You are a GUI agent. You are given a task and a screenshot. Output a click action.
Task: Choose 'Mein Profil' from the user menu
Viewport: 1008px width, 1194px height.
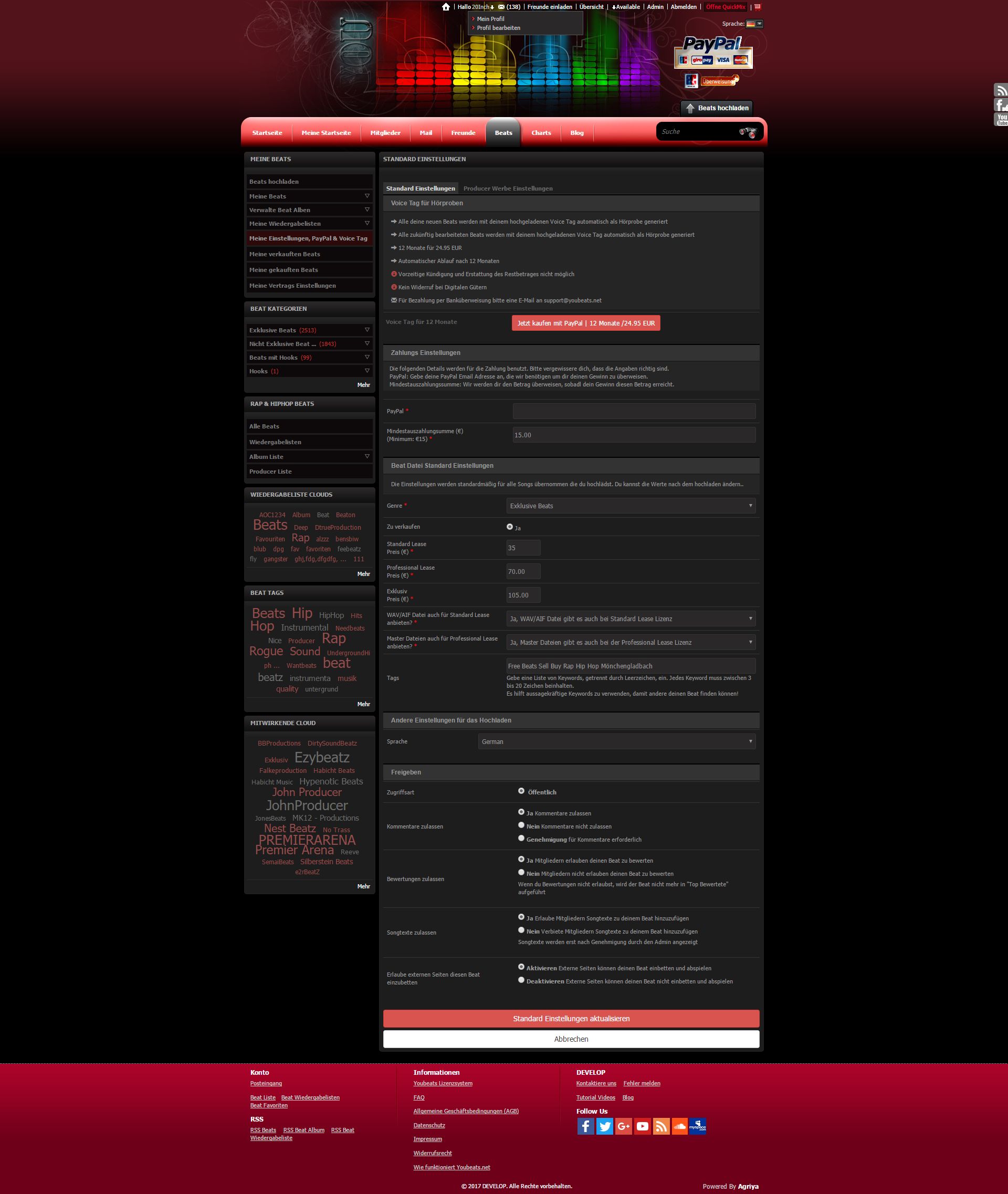coord(490,19)
